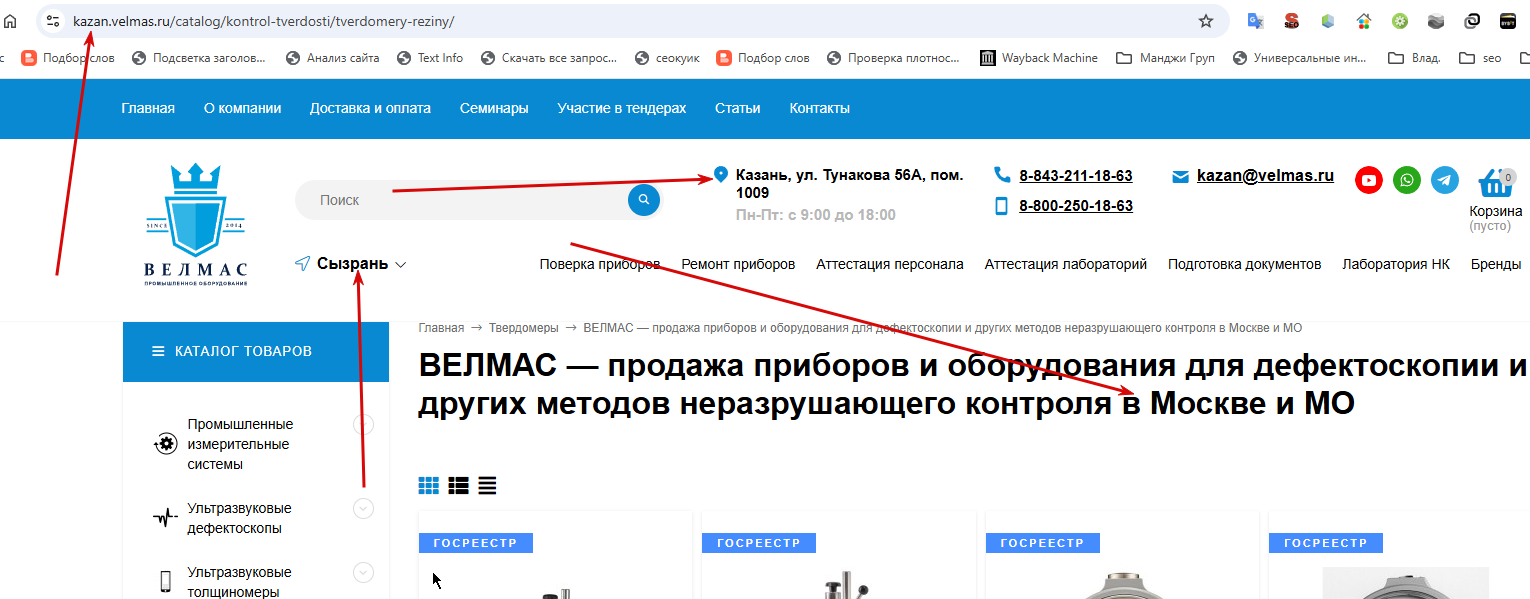The image size is (1530, 599).
Task: Open Лаборатория НК link
Action: 1396,264
